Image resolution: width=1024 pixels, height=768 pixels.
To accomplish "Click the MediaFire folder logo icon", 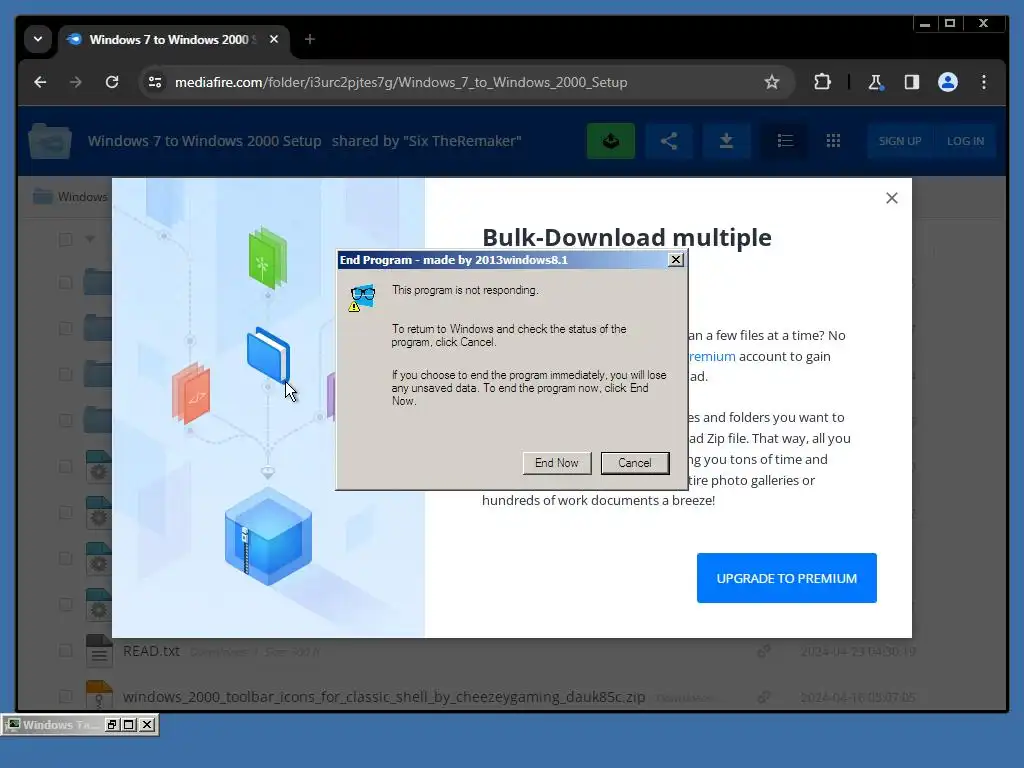I will [x=50, y=141].
